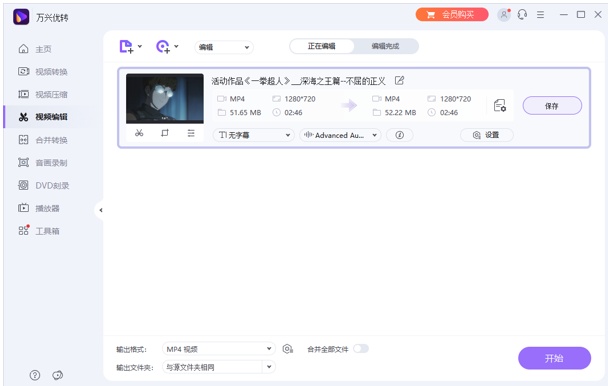This screenshot has width=608, height=386.
Task: Switch to the 编辑完成 tab
Action: (x=385, y=46)
